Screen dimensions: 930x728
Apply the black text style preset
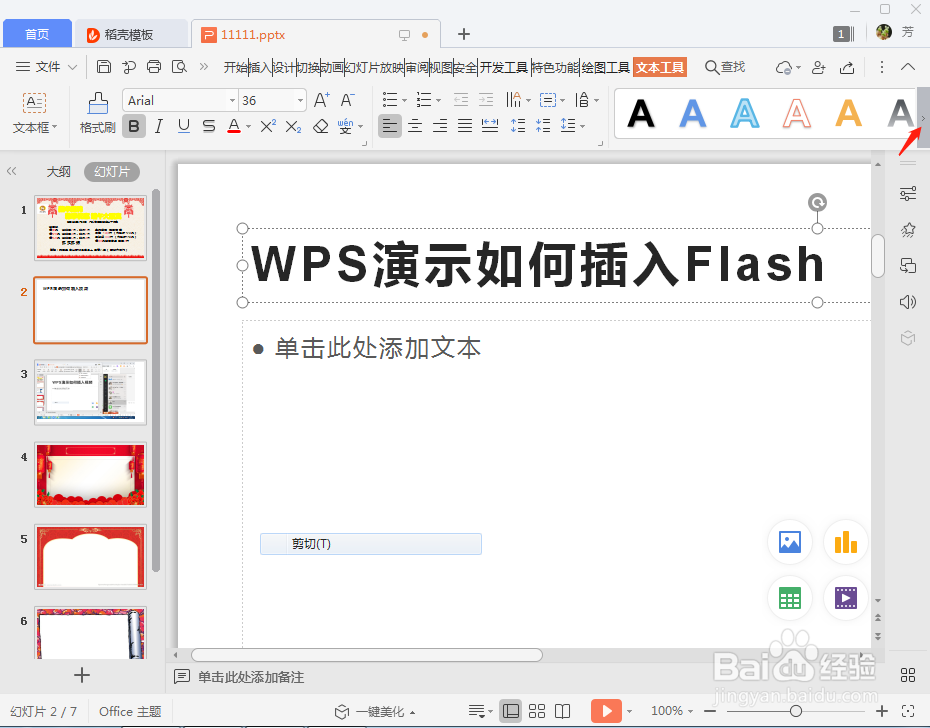[x=641, y=113]
